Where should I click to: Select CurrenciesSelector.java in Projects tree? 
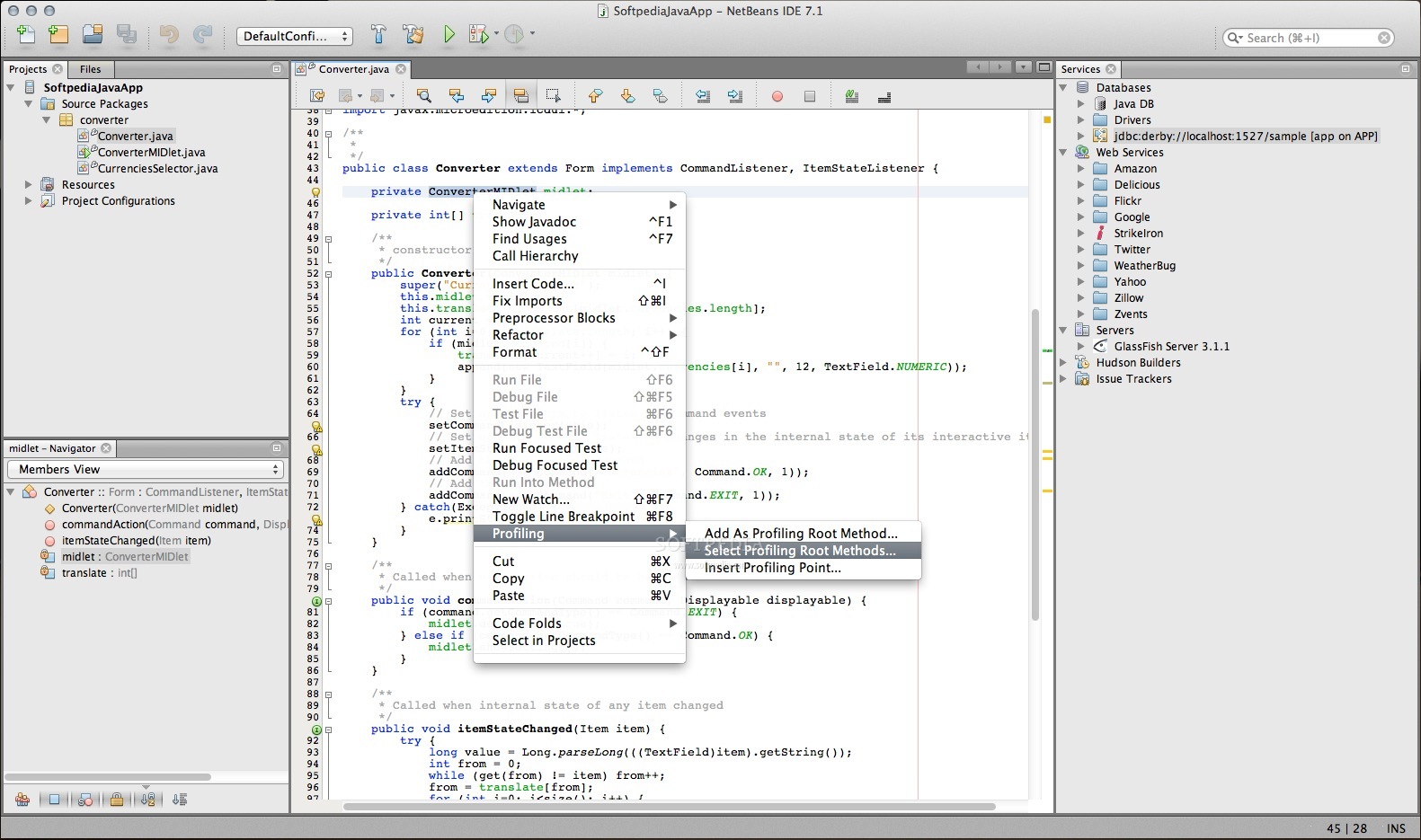click(x=157, y=169)
